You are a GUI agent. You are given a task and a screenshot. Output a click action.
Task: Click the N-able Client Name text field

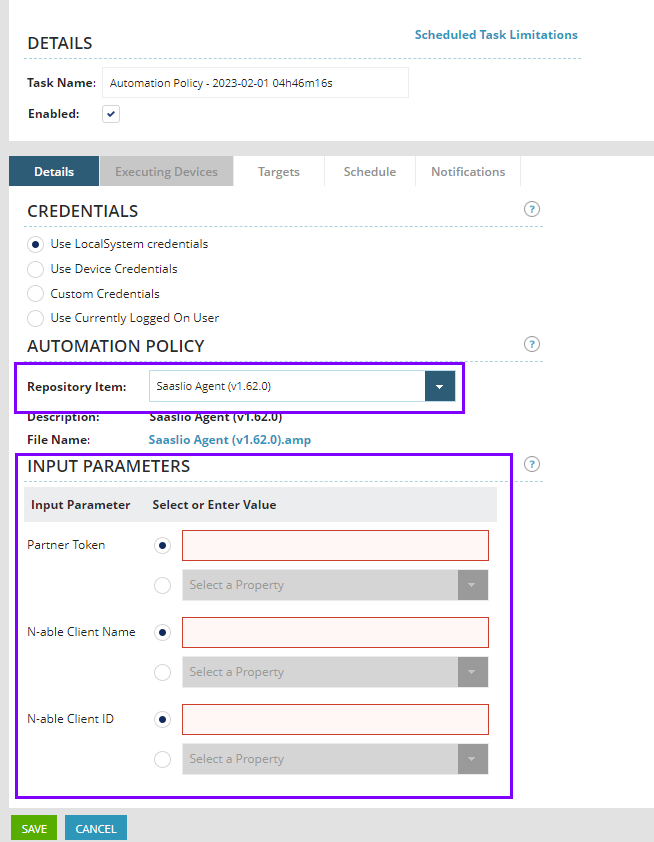pyautogui.click(x=335, y=633)
